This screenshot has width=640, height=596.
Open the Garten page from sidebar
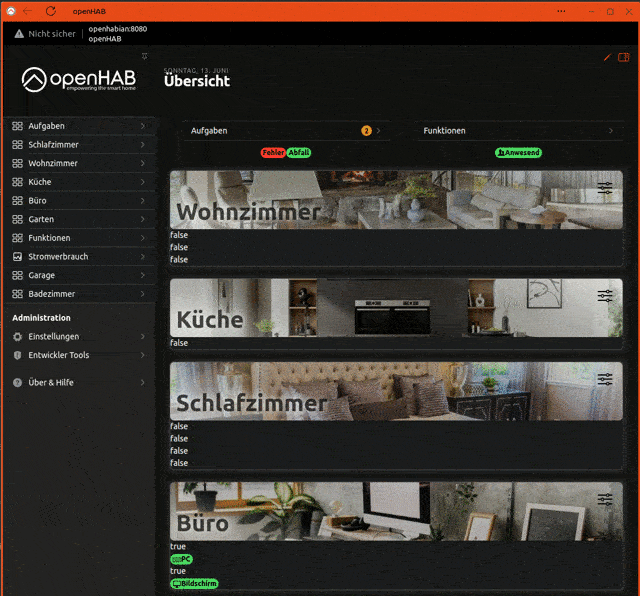(80, 219)
